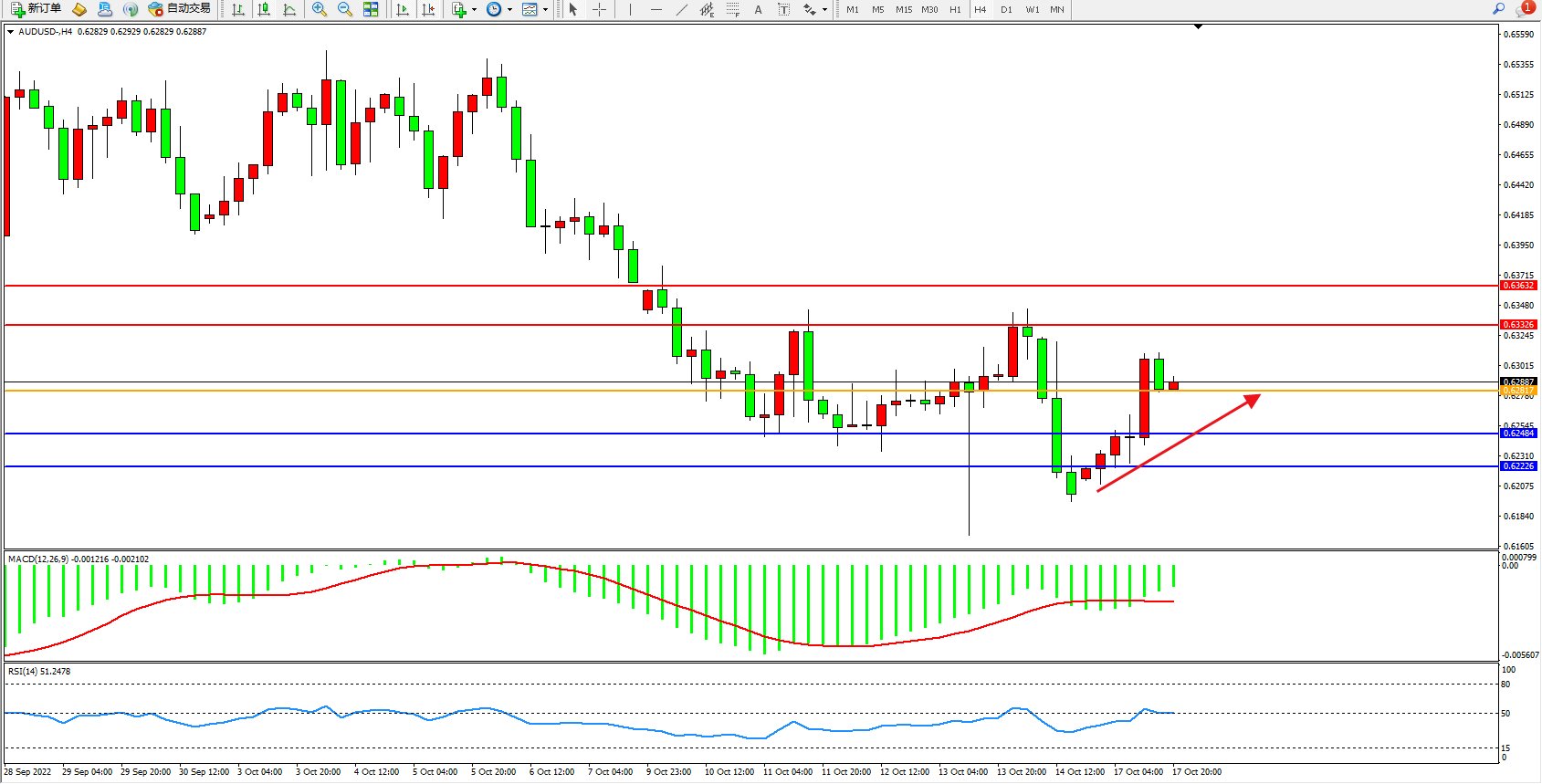Switch chart to bar chart mode

[238, 9]
